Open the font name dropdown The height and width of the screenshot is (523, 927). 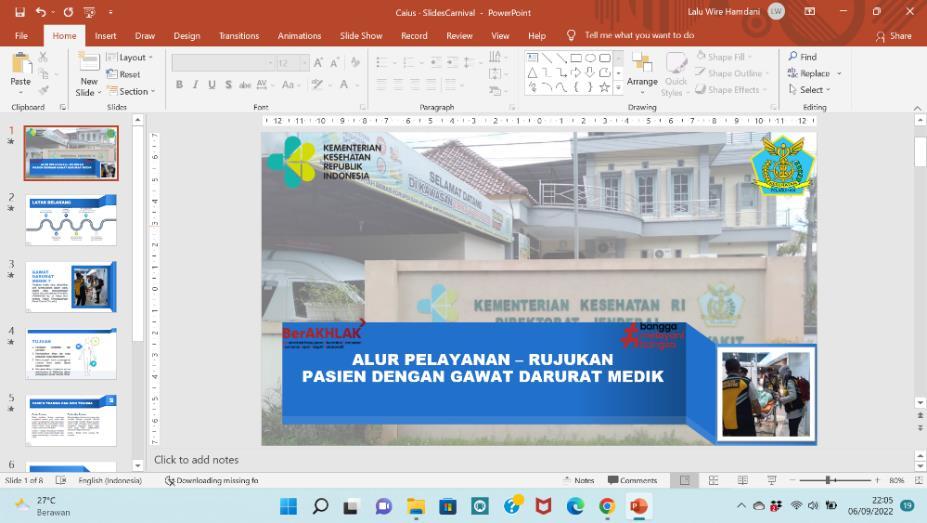(270, 62)
